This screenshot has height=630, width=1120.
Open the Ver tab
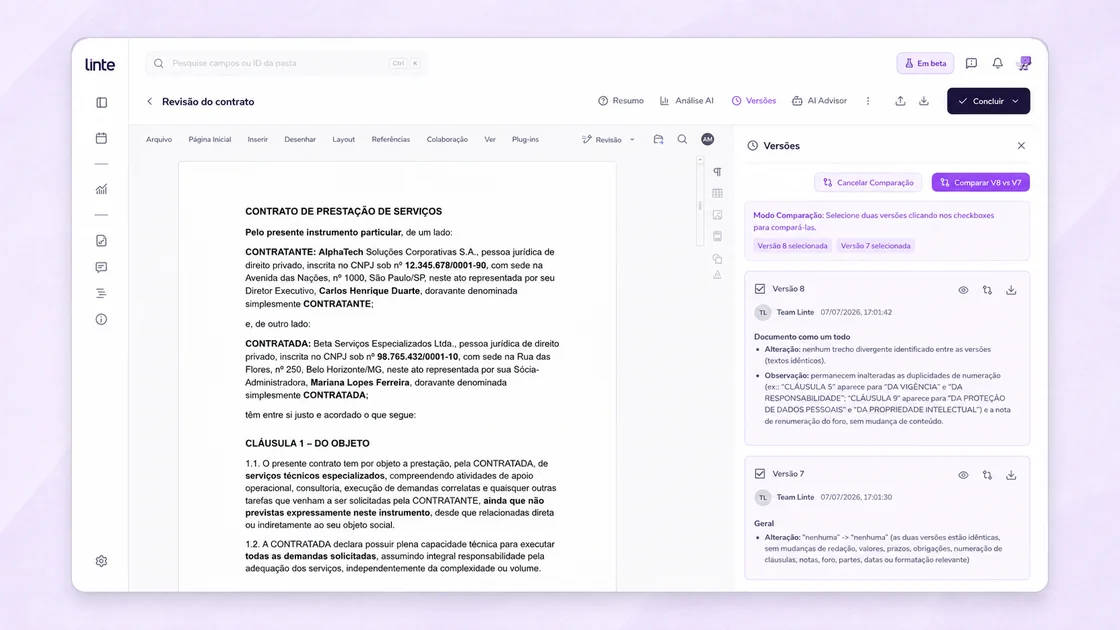(x=489, y=139)
